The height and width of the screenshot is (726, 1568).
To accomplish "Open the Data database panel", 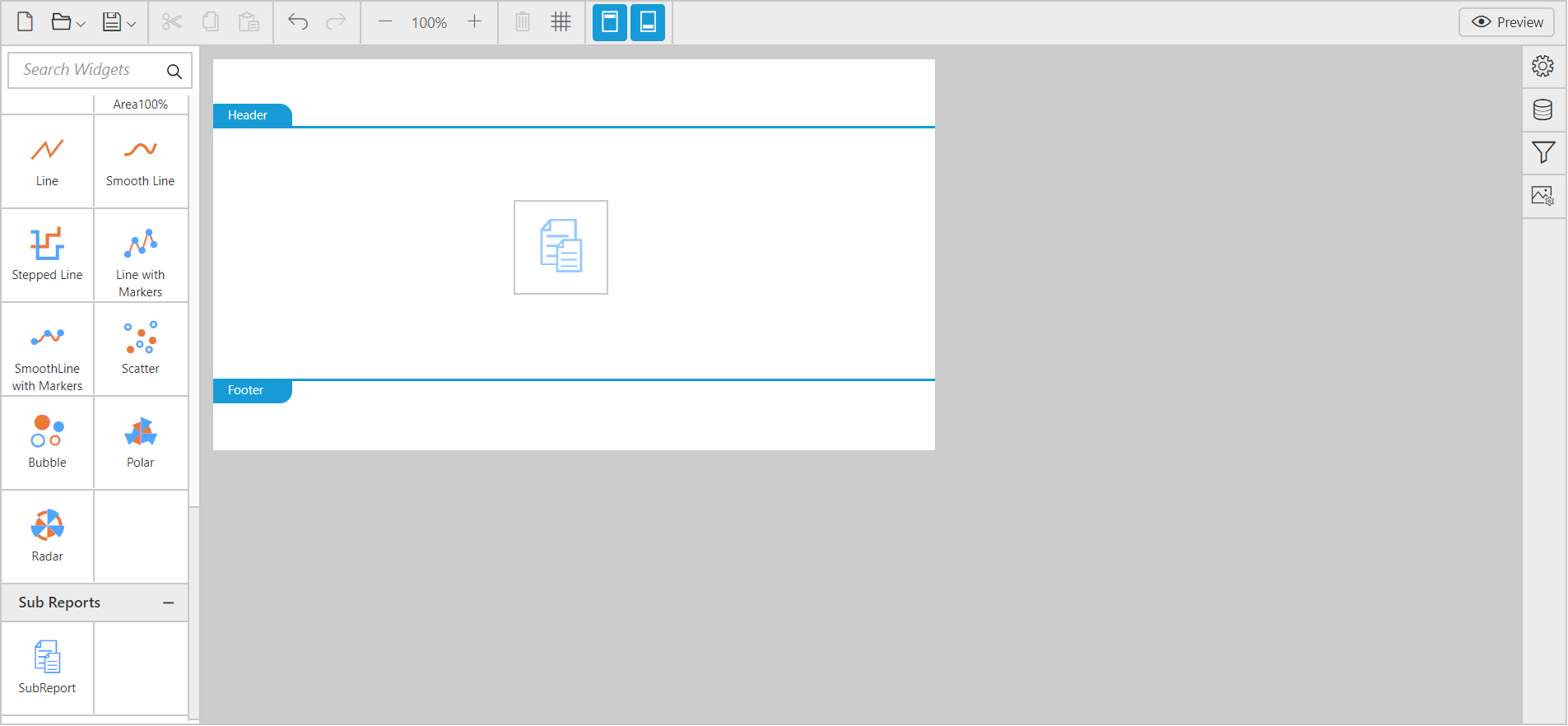I will tap(1543, 109).
